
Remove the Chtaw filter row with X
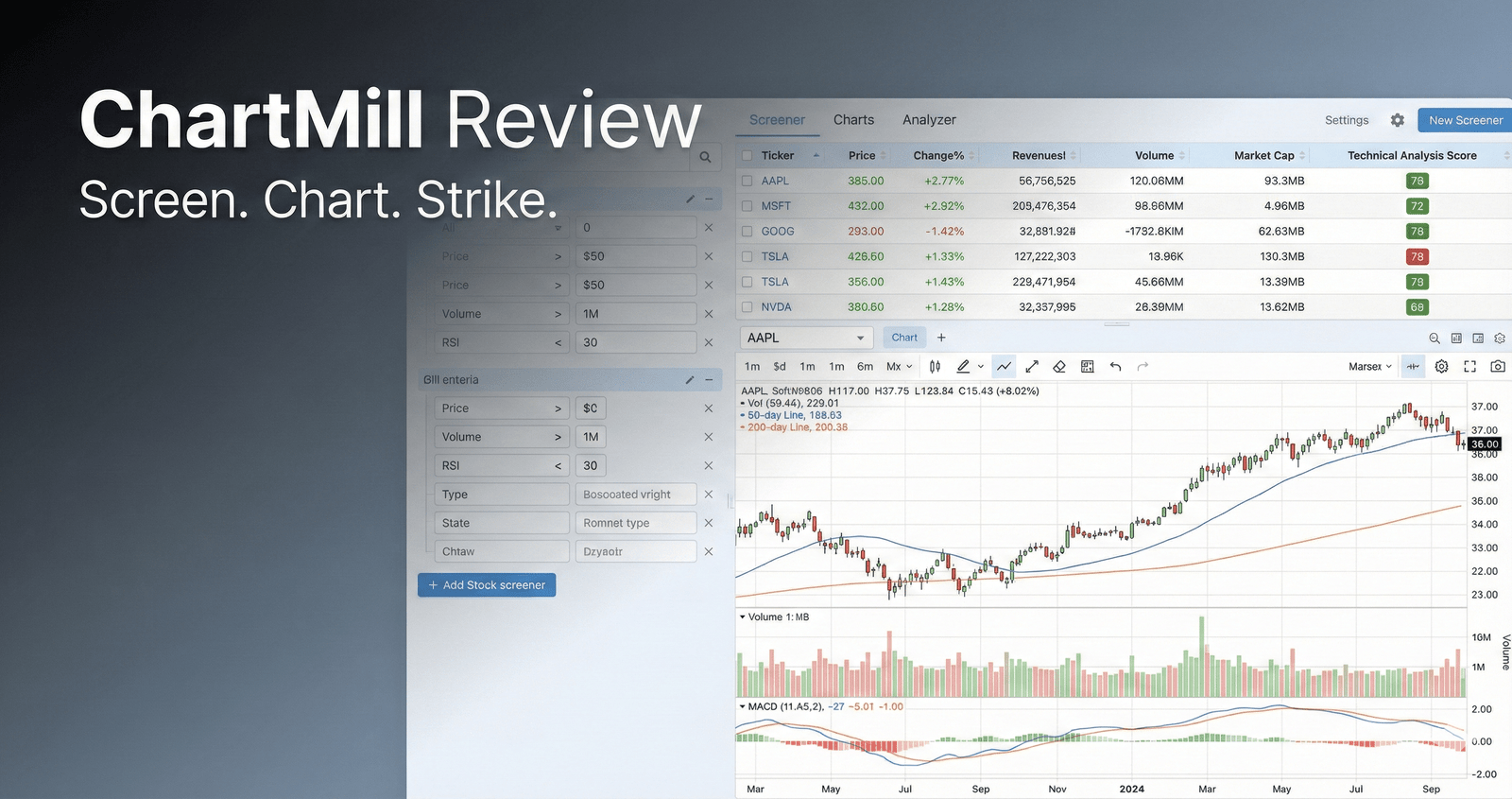[709, 551]
